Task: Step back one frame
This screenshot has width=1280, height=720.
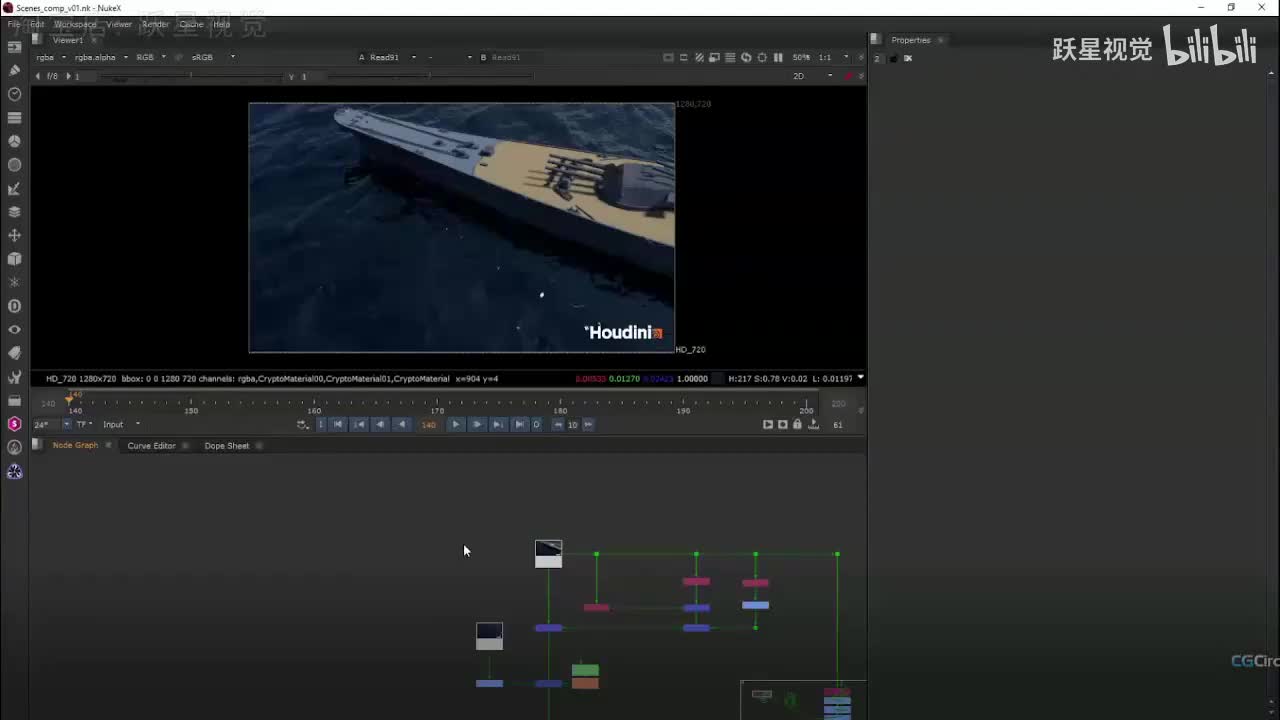Action: point(380,424)
